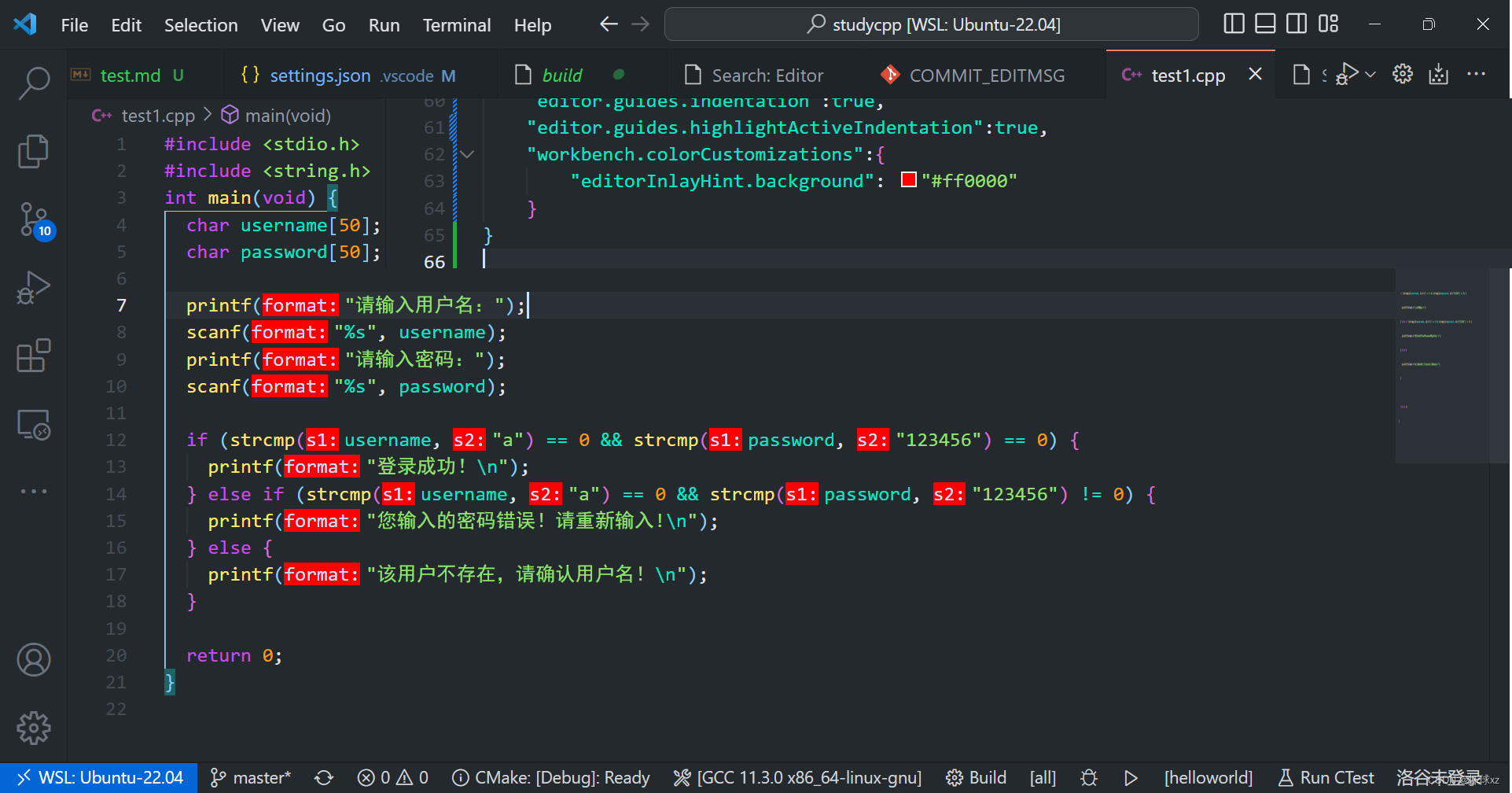
Task: Go back with the left arrow
Action: [609, 24]
